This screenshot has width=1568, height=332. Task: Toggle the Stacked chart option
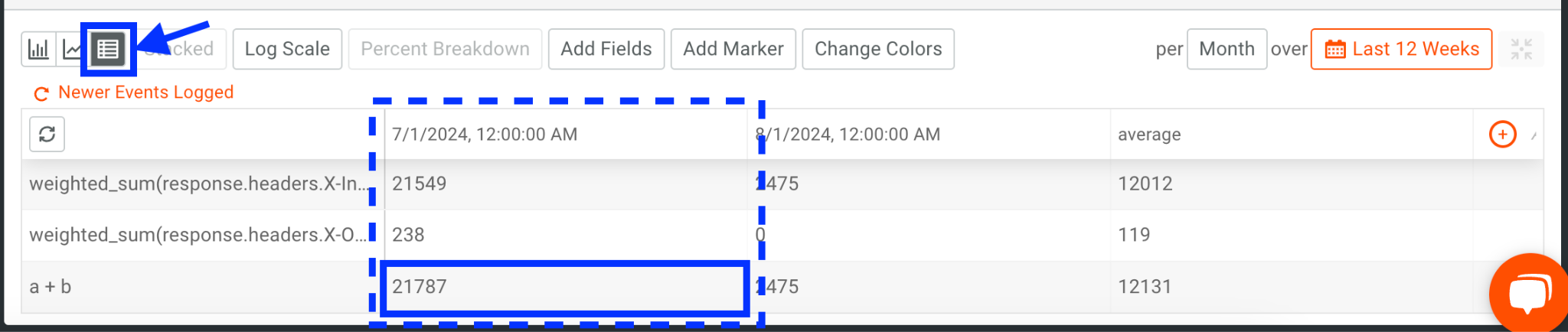[188, 49]
